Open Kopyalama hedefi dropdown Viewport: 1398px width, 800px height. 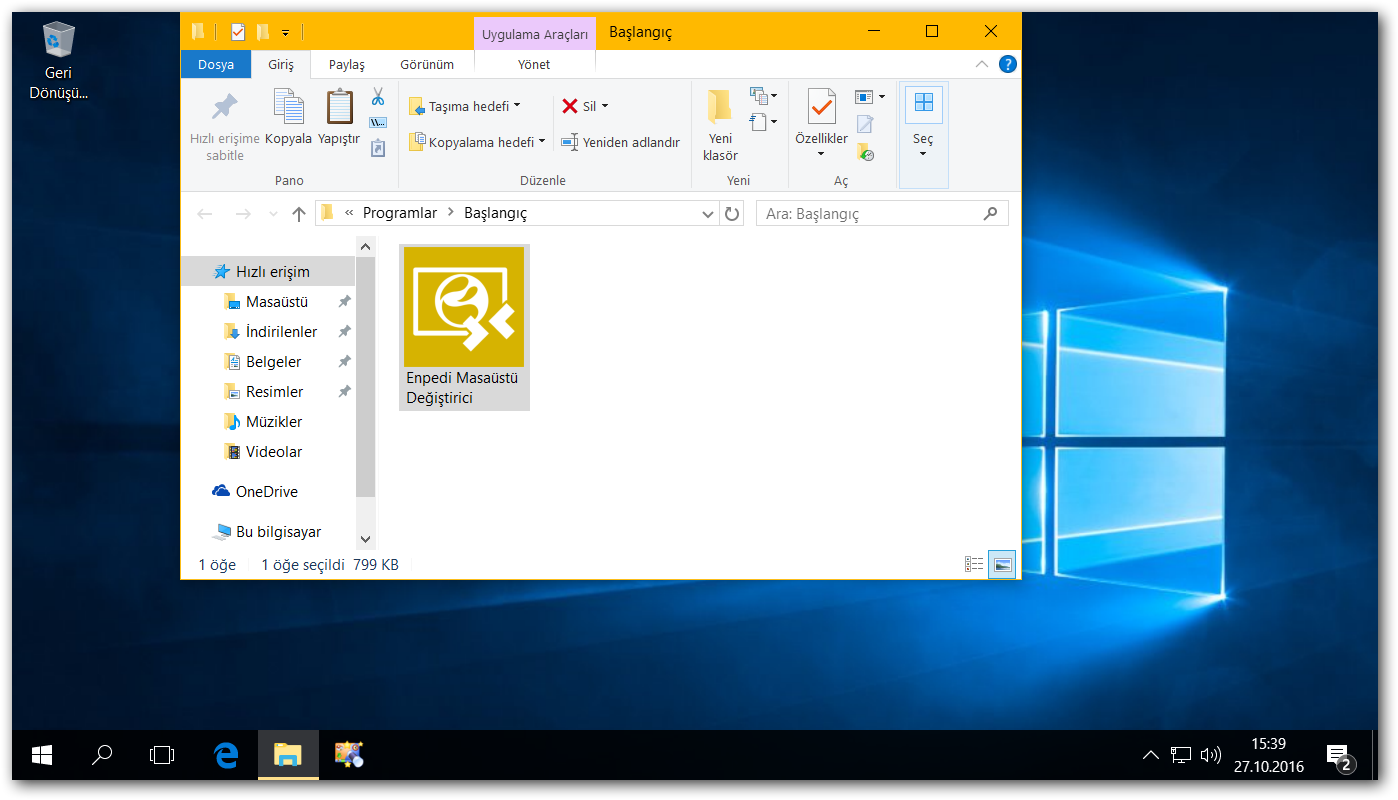pyautogui.click(x=478, y=142)
